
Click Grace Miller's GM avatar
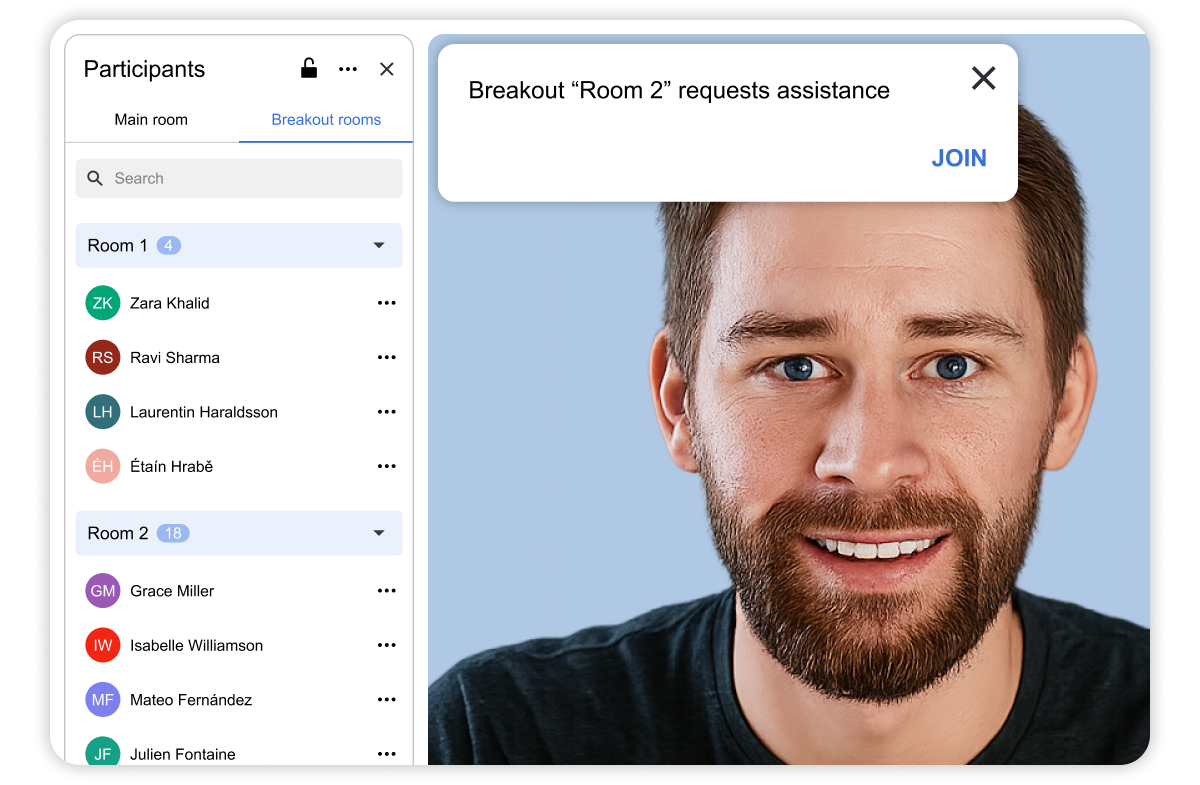[x=103, y=591]
